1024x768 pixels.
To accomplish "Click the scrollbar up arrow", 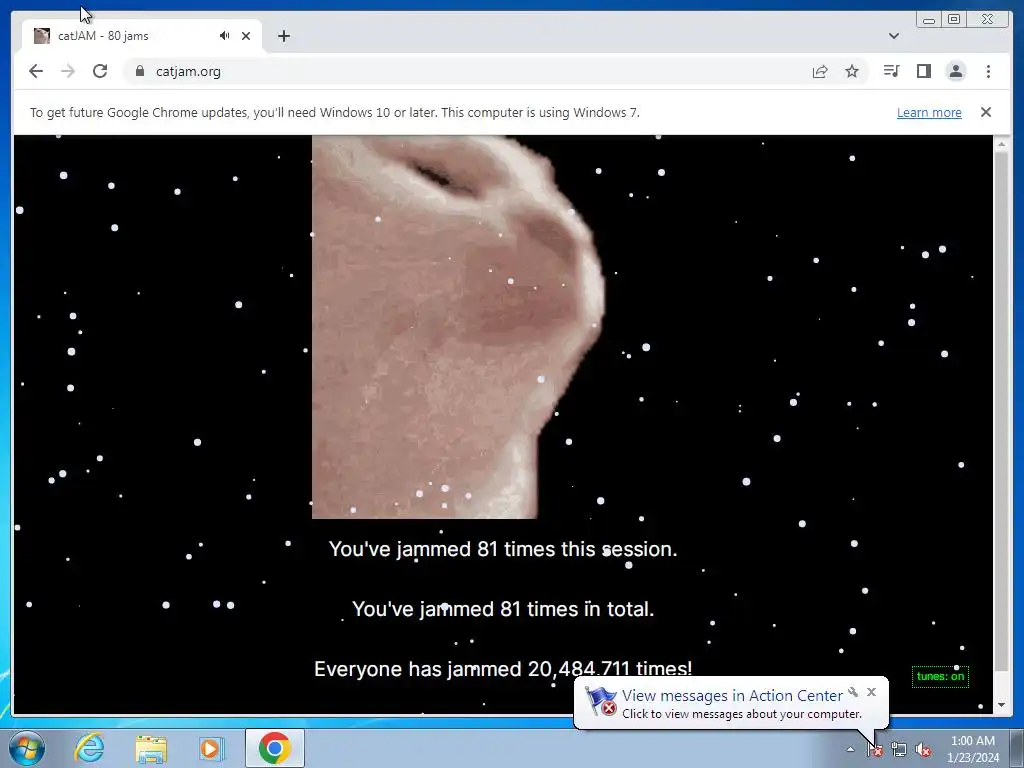I will click(x=1001, y=144).
